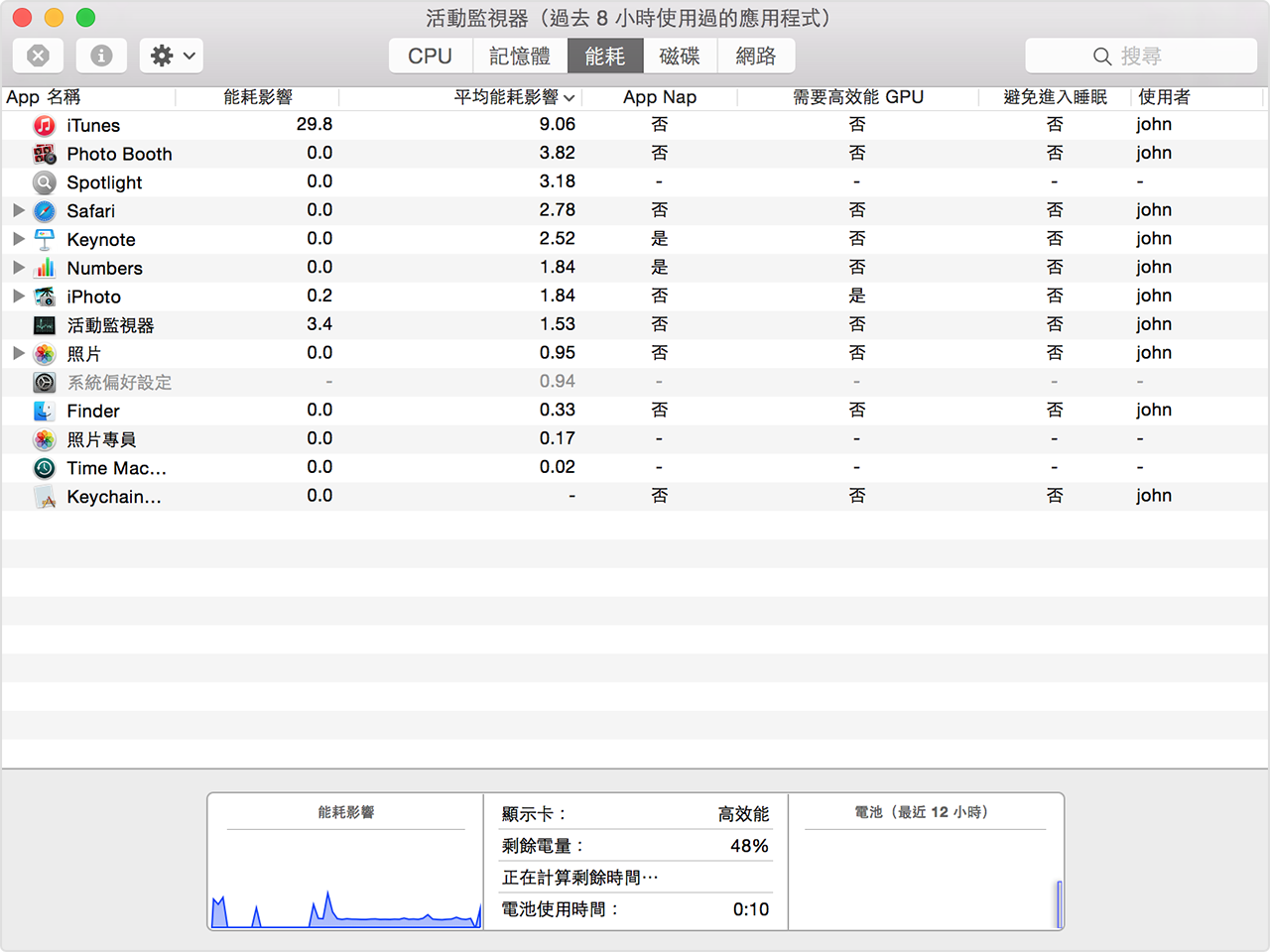Click the 照片 app icon
The image size is (1270, 952).
click(45, 354)
